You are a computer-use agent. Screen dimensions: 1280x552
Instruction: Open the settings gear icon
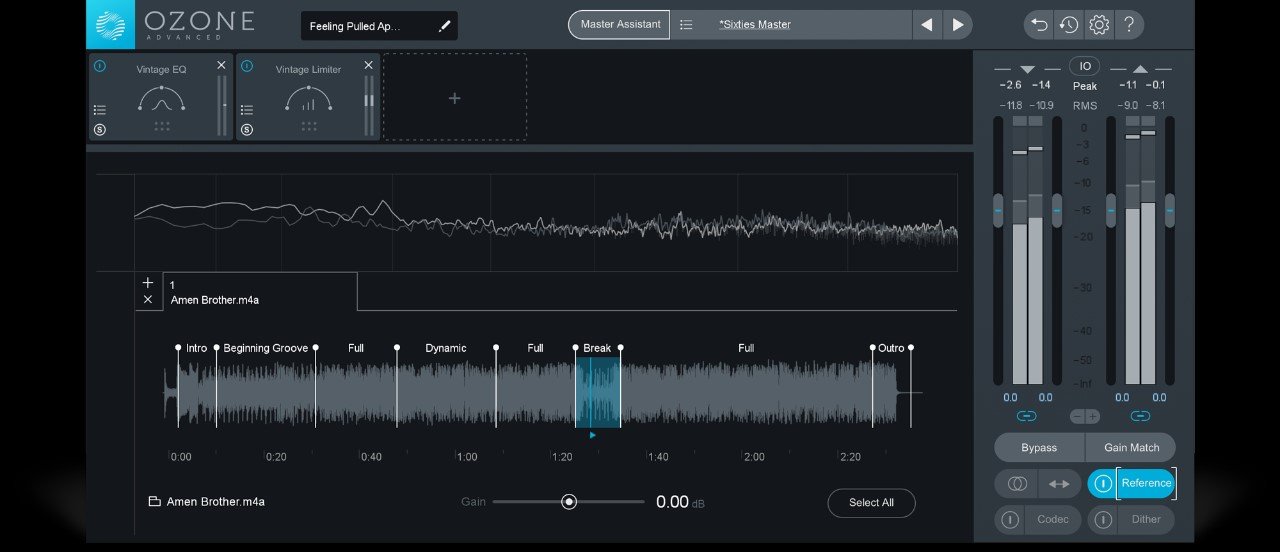(1099, 25)
